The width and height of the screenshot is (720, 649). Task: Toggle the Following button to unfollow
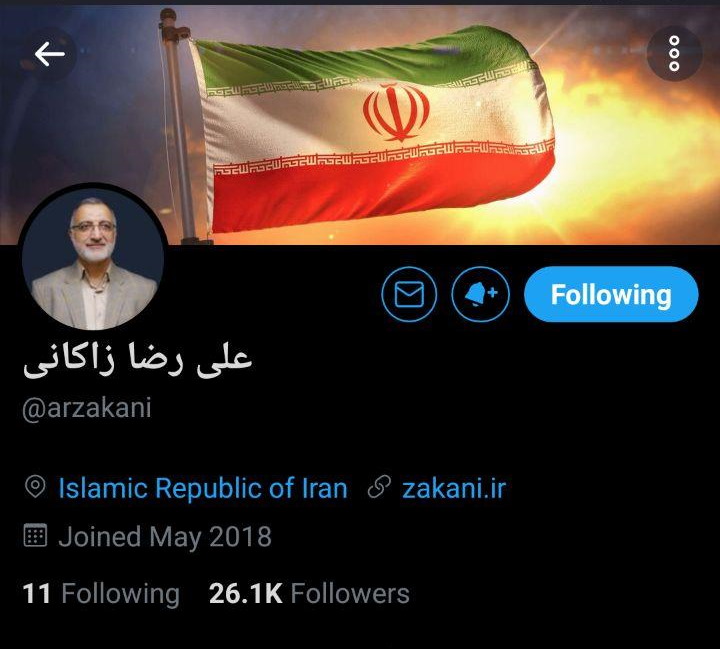point(611,294)
